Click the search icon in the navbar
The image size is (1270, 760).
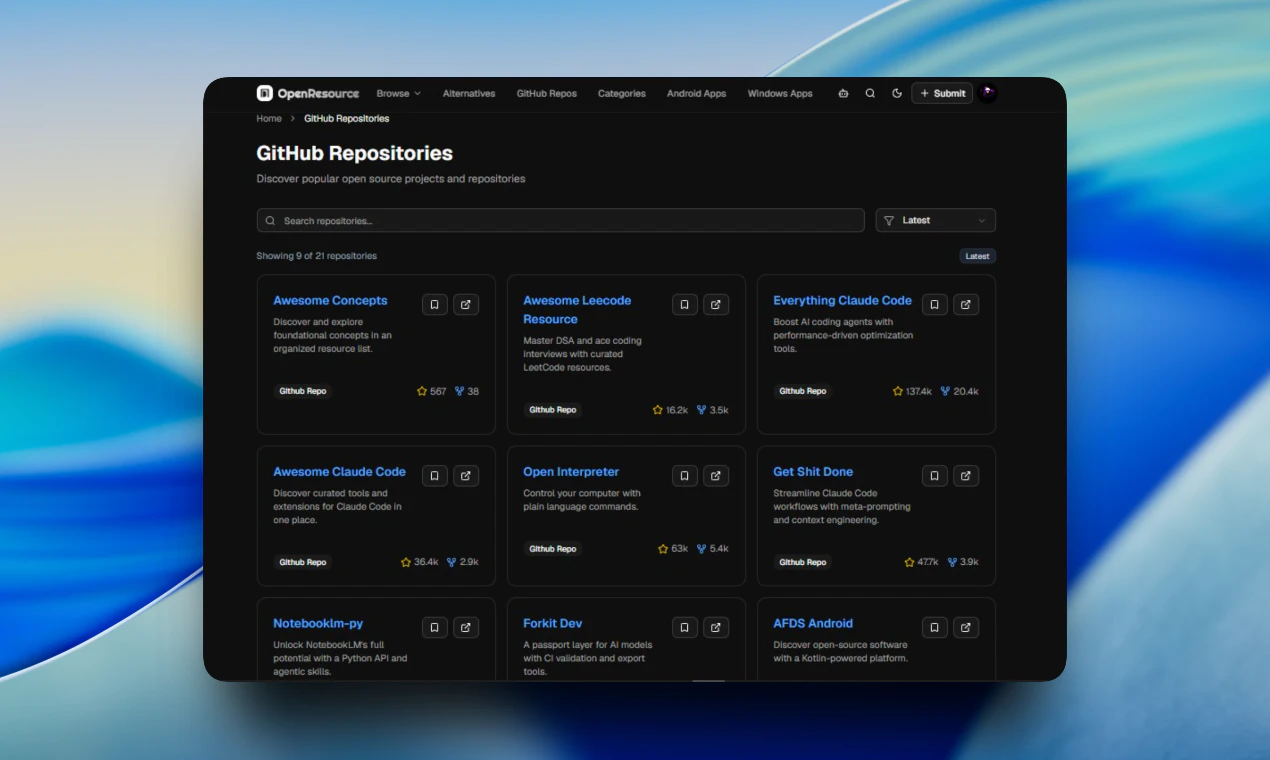[x=870, y=93]
